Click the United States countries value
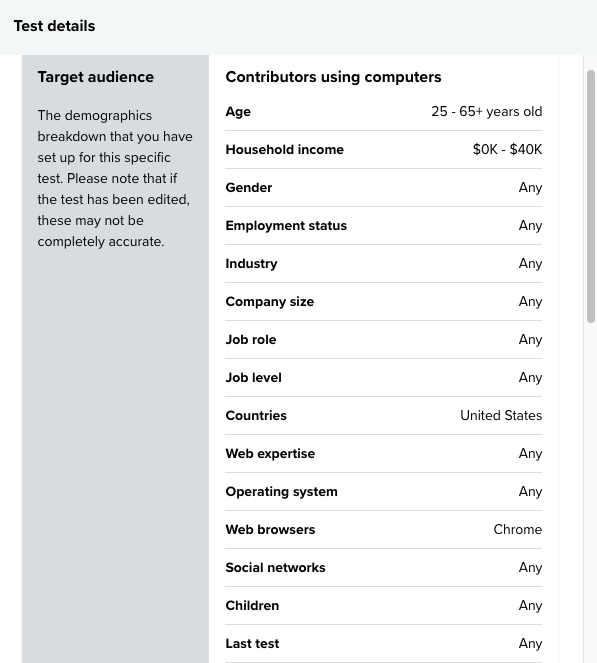Viewport: 597px width, 663px height. click(x=501, y=416)
